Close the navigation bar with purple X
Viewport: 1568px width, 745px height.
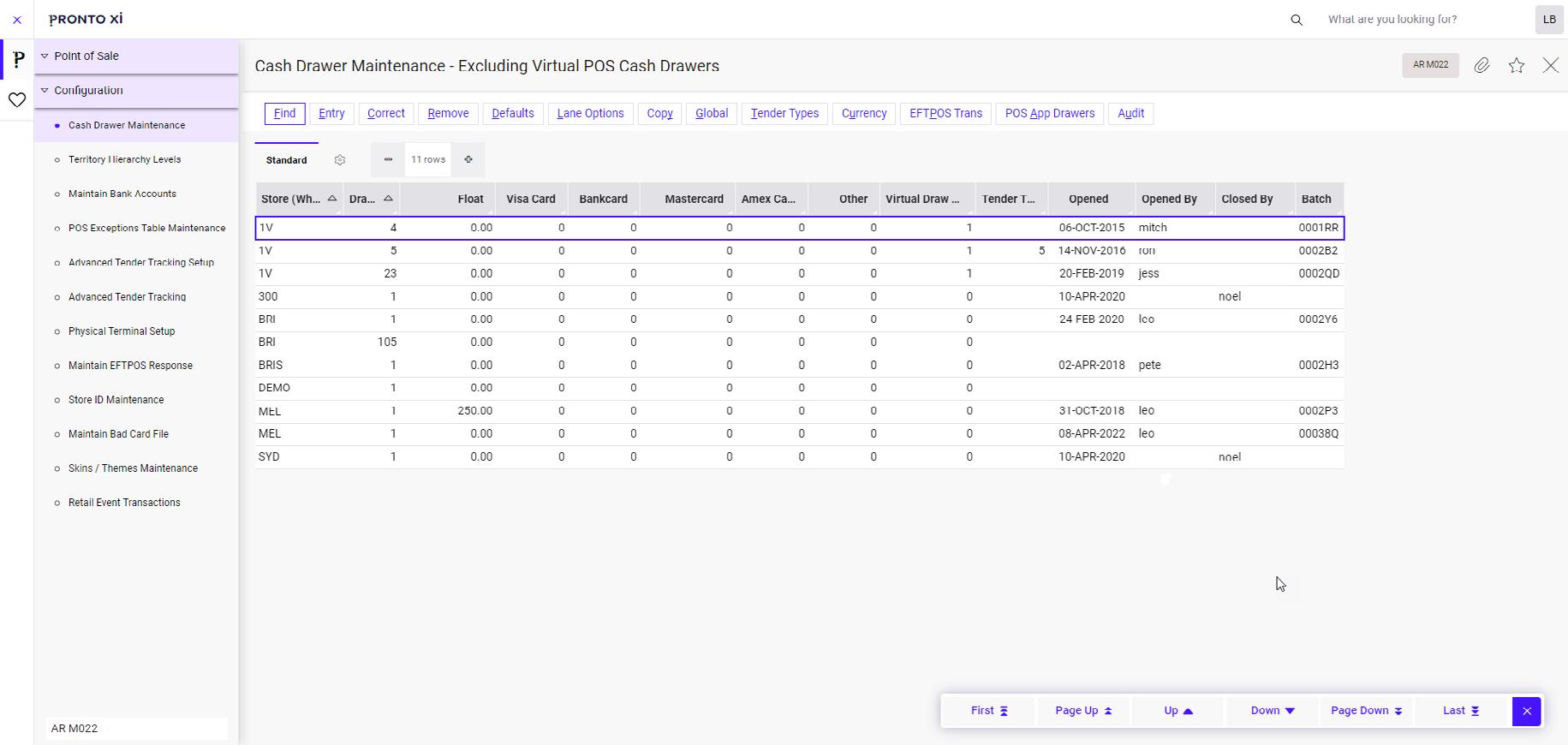tap(1527, 711)
